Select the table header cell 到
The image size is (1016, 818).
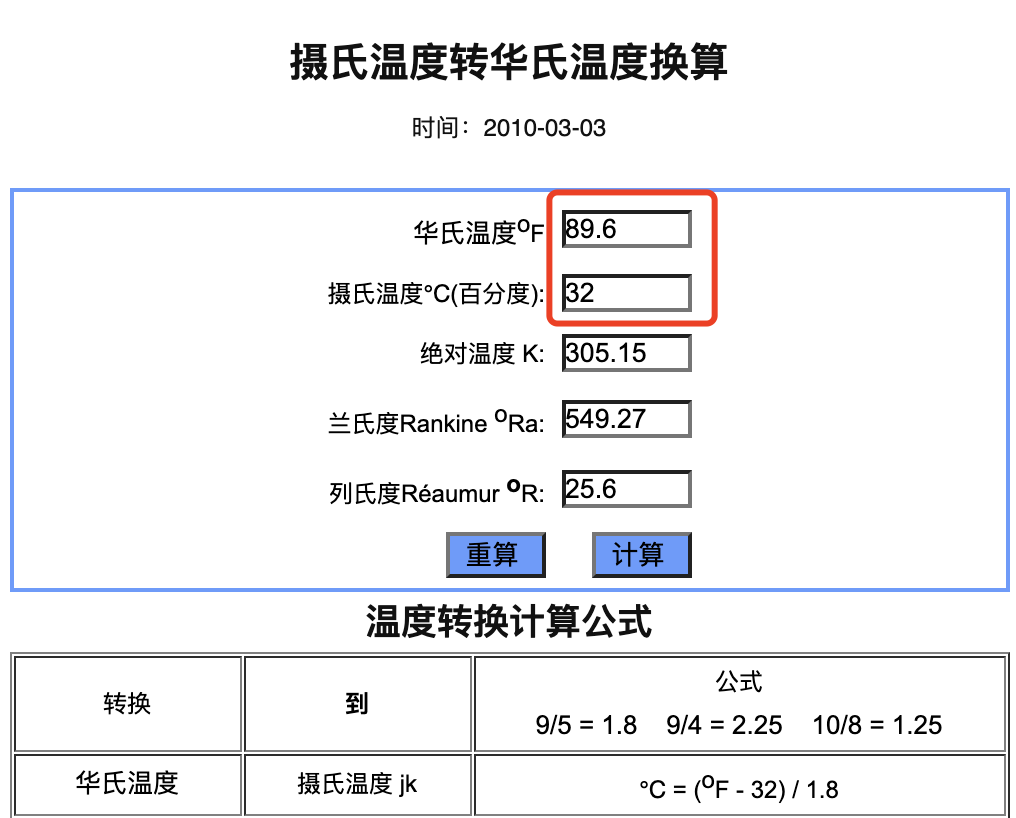click(357, 703)
